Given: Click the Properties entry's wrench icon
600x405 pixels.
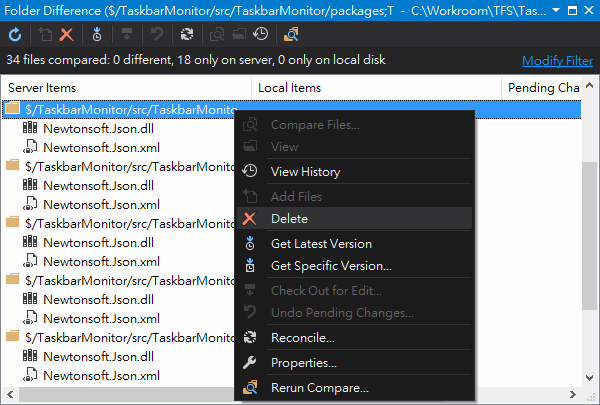Looking at the screenshot, I should [x=249, y=363].
